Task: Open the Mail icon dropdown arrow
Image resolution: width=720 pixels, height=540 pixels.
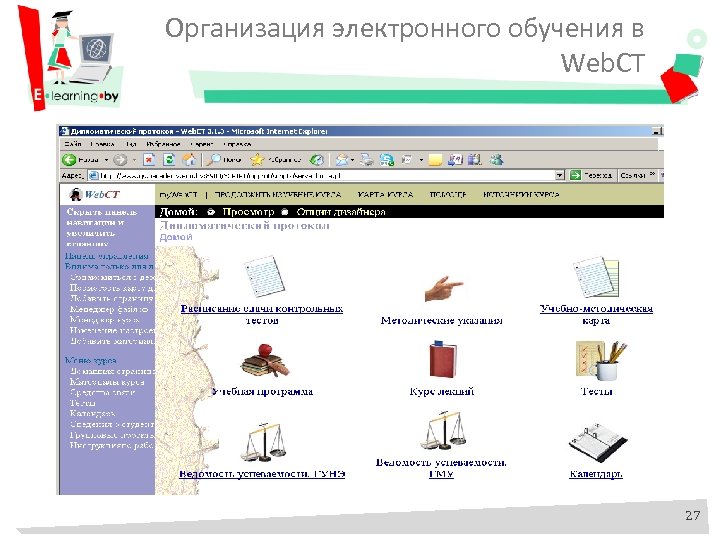Action: [352, 160]
